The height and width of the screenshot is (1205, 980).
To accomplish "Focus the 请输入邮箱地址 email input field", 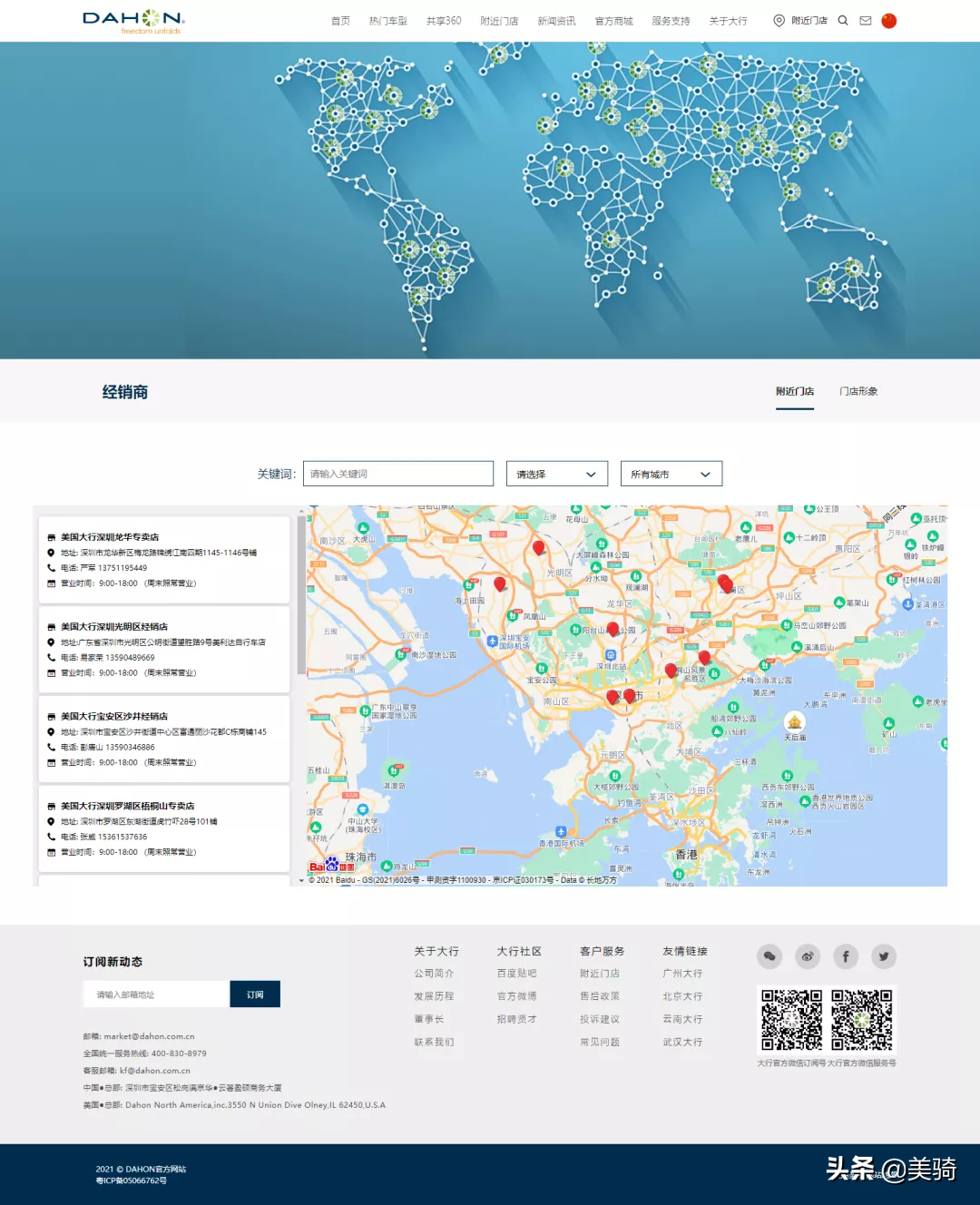I will point(156,994).
